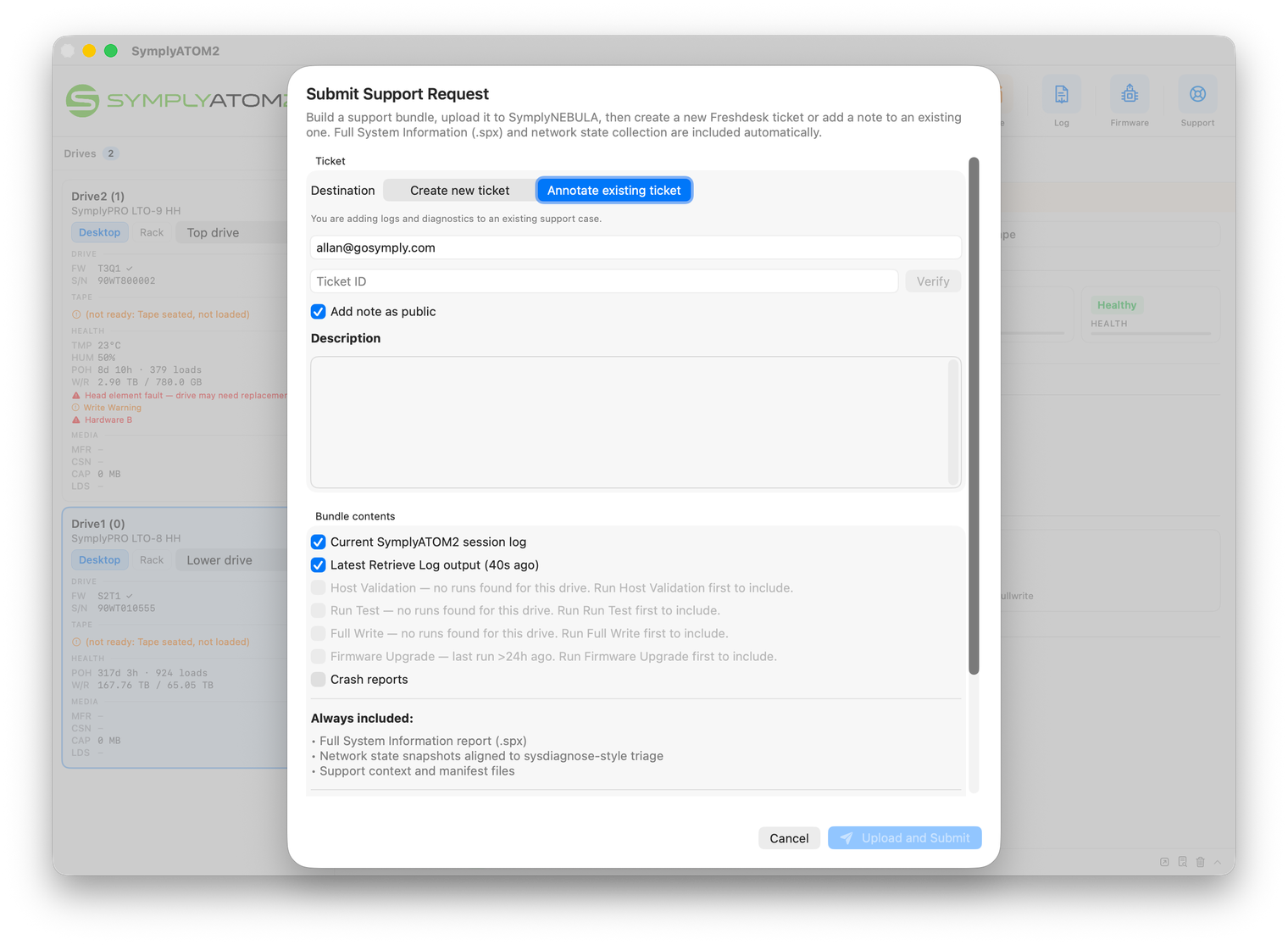Click the T3Q1 firmware checkmark on Drive2
Viewport: 1288px width, 945px height.
click(129, 269)
